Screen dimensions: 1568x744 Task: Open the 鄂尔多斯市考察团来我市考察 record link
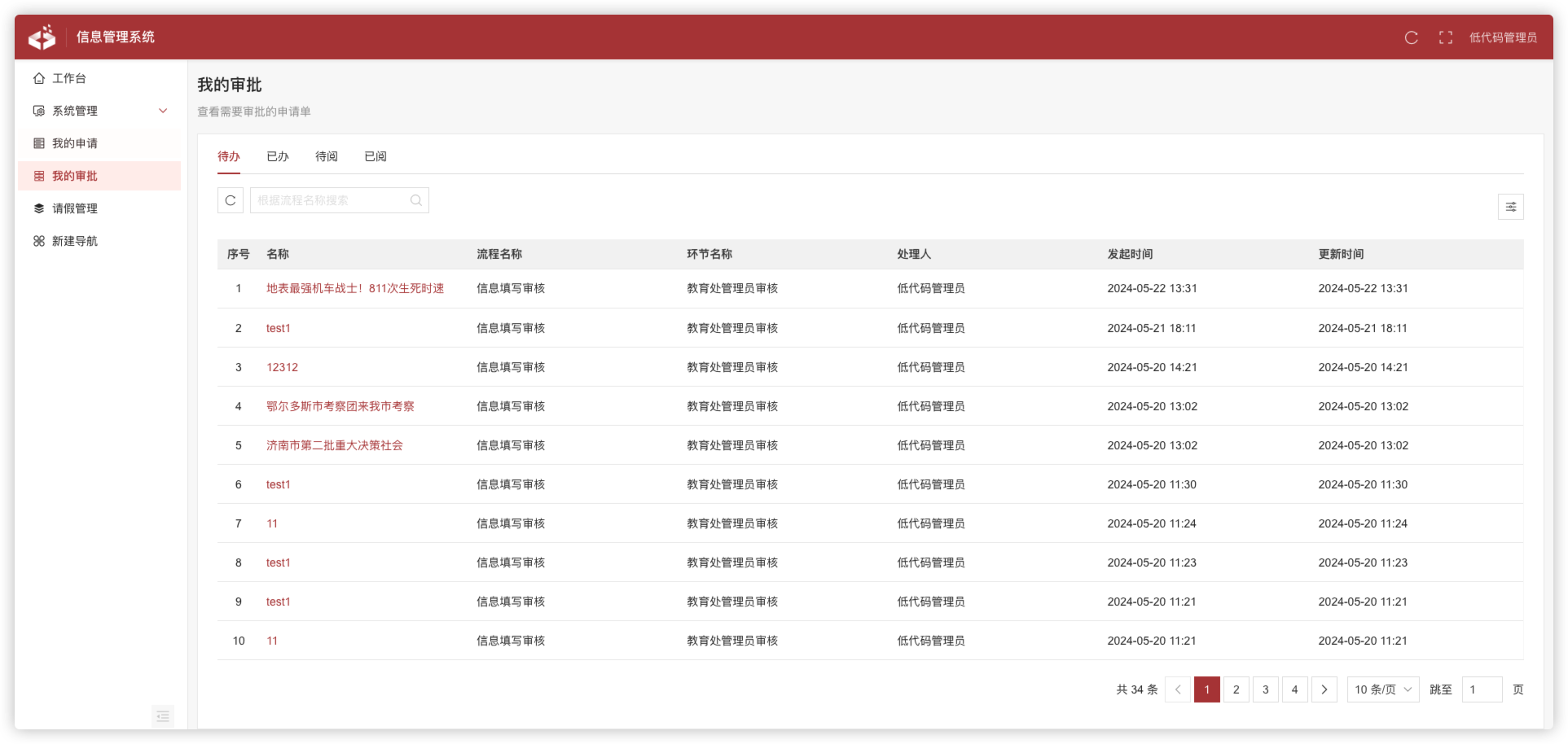(340, 406)
